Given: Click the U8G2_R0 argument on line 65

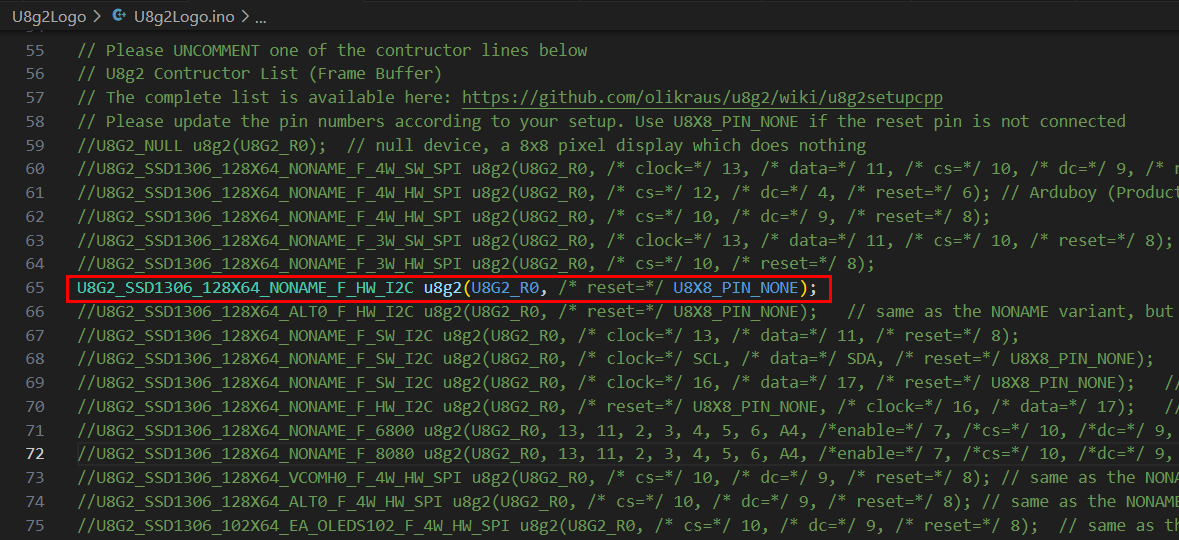Looking at the screenshot, I should pyautogui.click(x=504, y=288).
